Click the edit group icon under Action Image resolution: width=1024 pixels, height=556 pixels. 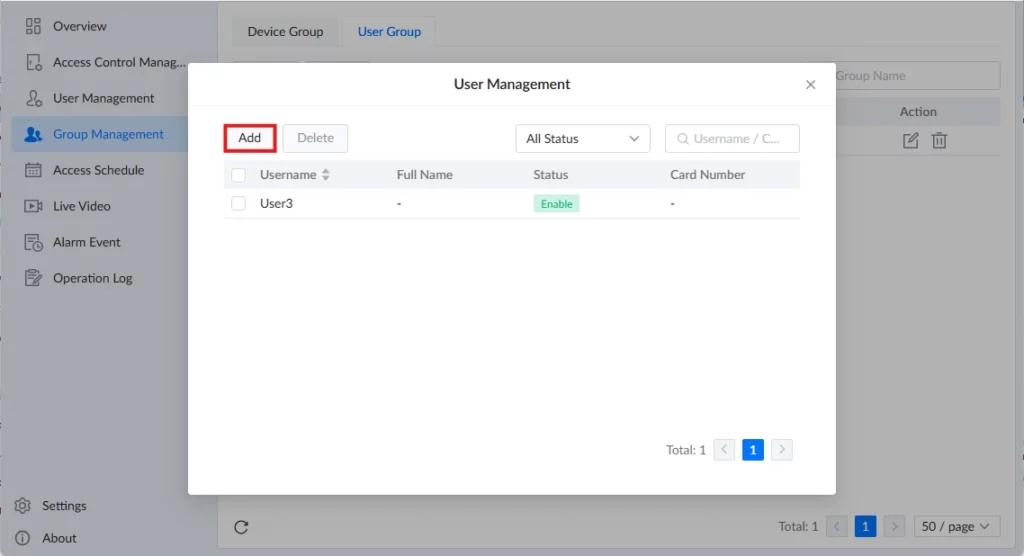(910, 140)
